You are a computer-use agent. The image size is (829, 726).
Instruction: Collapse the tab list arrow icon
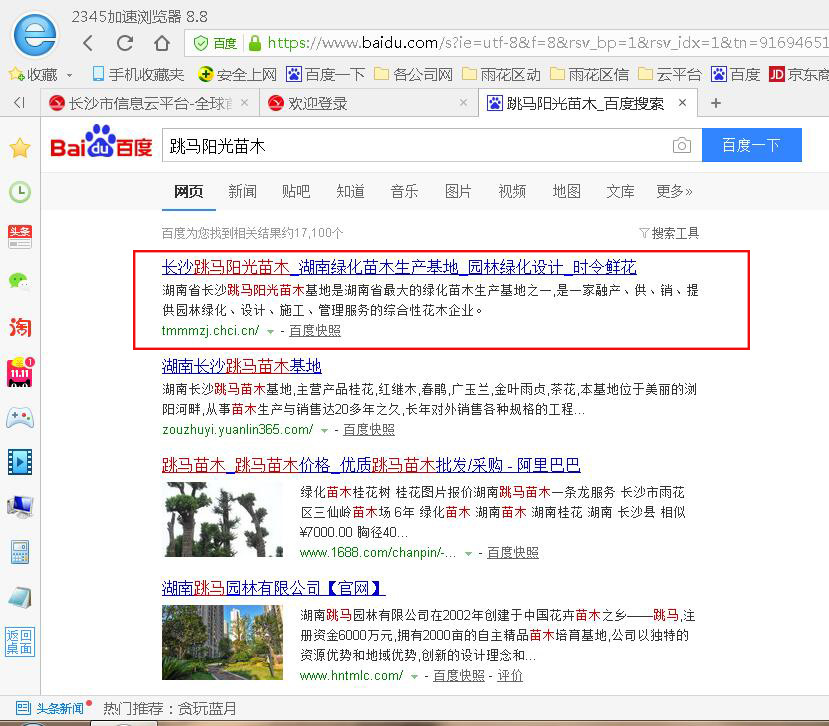[20, 103]
